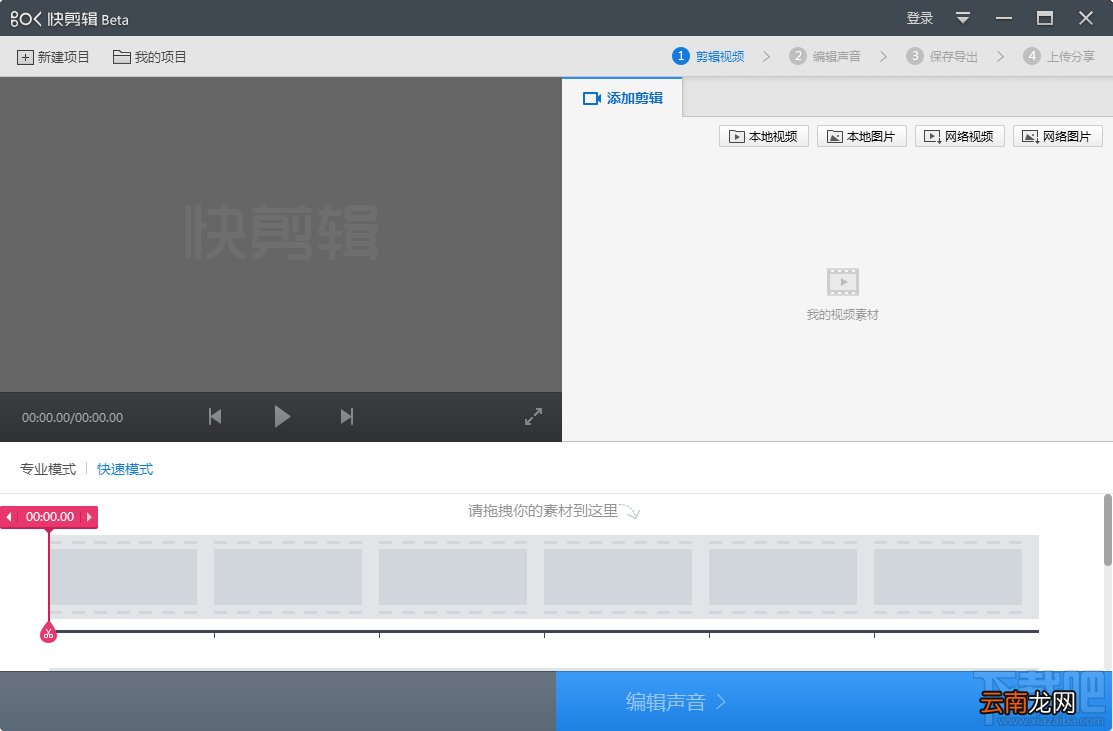Click 新建项目 to create a new project
Viewport: 1113px width, 731px height.
tap(53, 57)
